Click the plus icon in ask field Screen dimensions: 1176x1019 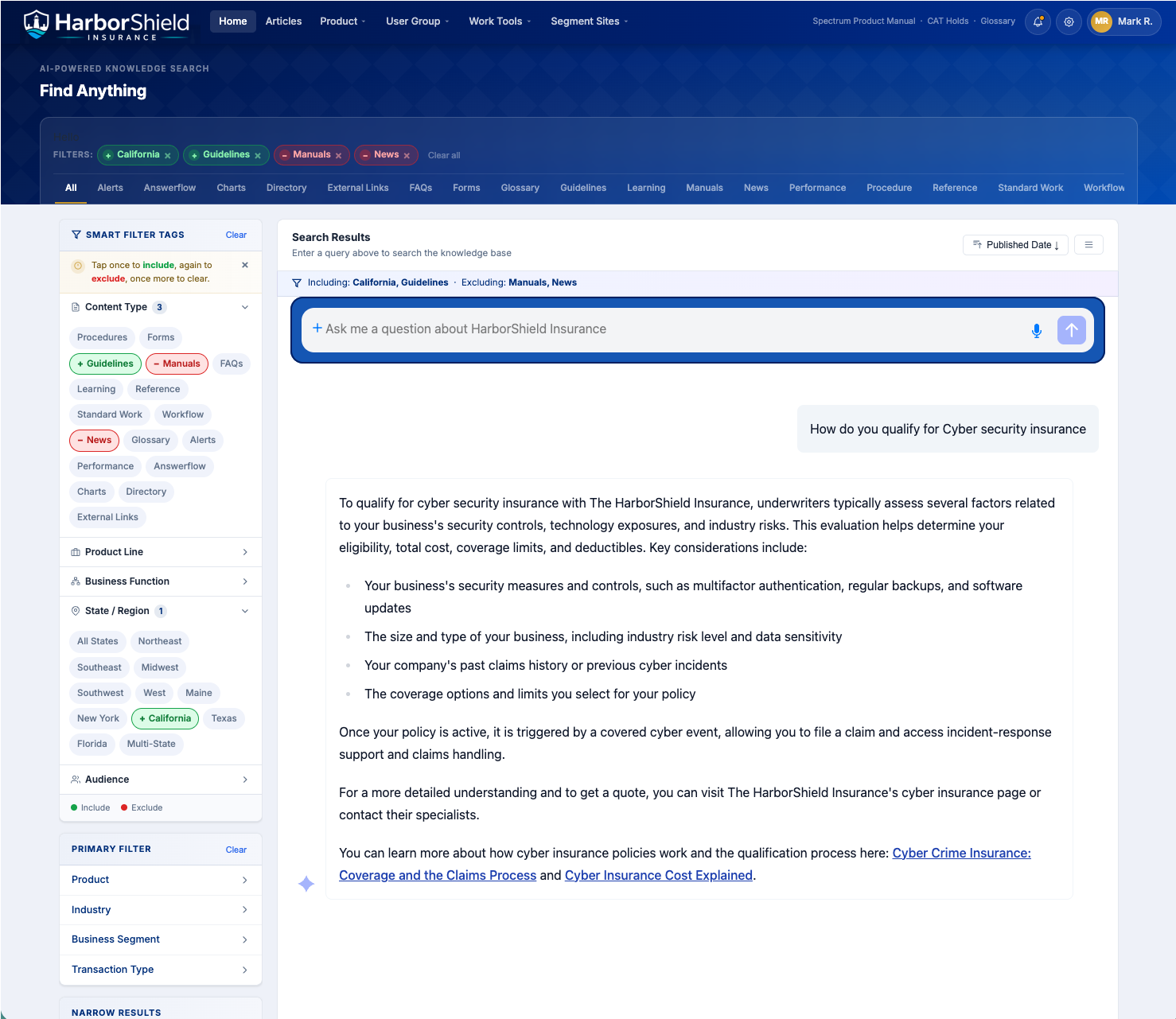(x=317, y=328)
